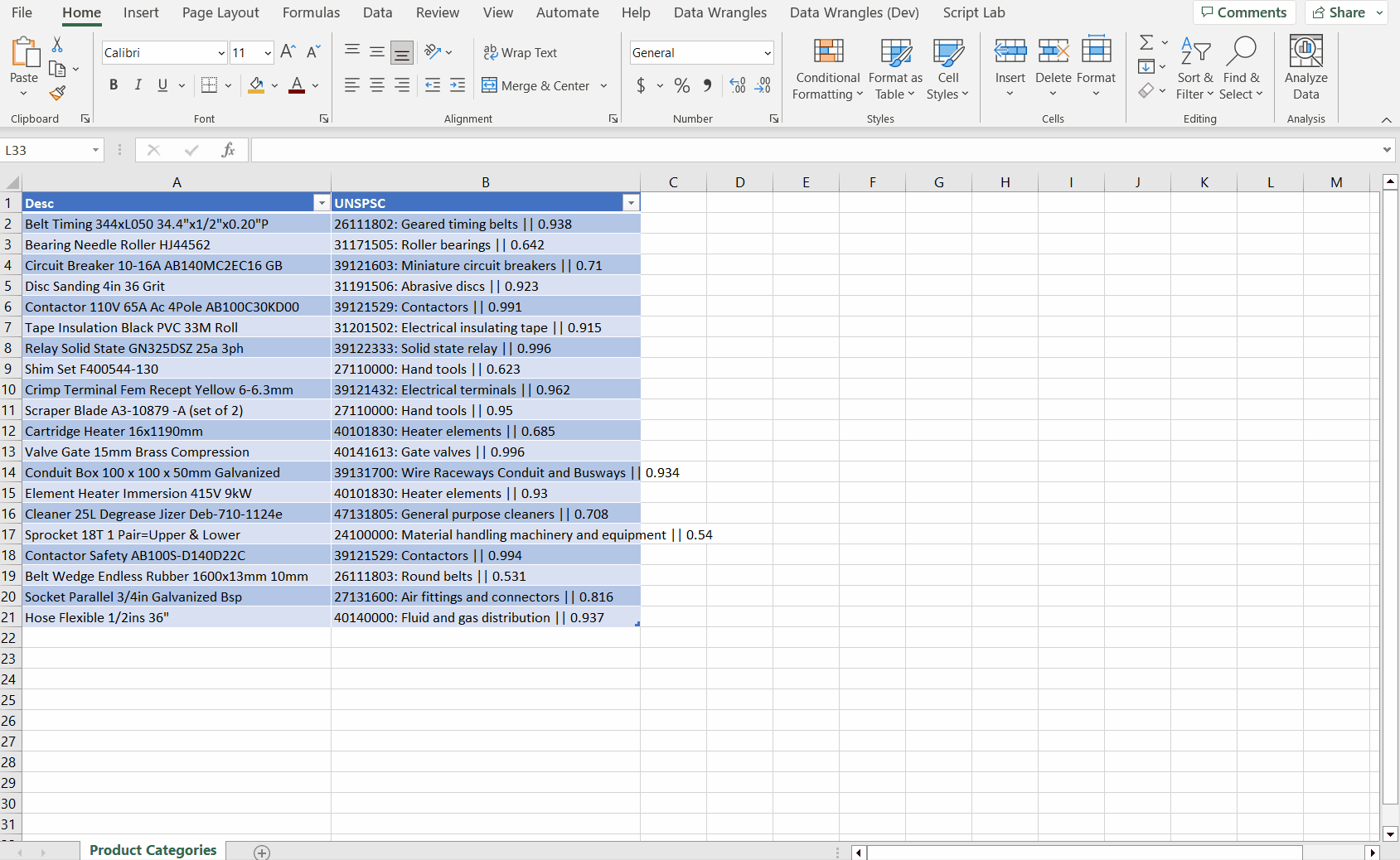Align text left in the cell
Viewport: 1400px width, 860px height.
(352, 85)
